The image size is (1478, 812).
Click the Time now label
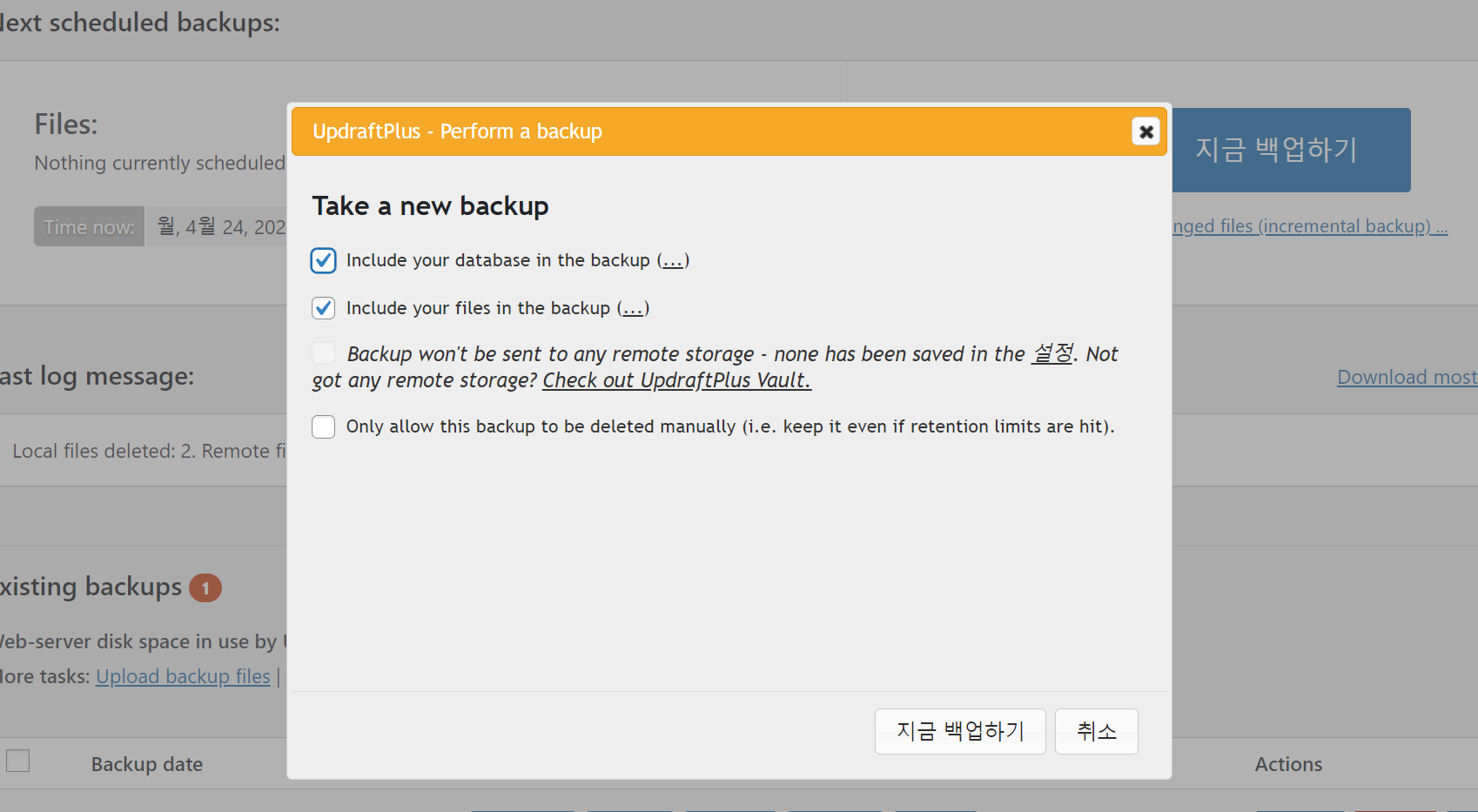[x=89, y=226]
